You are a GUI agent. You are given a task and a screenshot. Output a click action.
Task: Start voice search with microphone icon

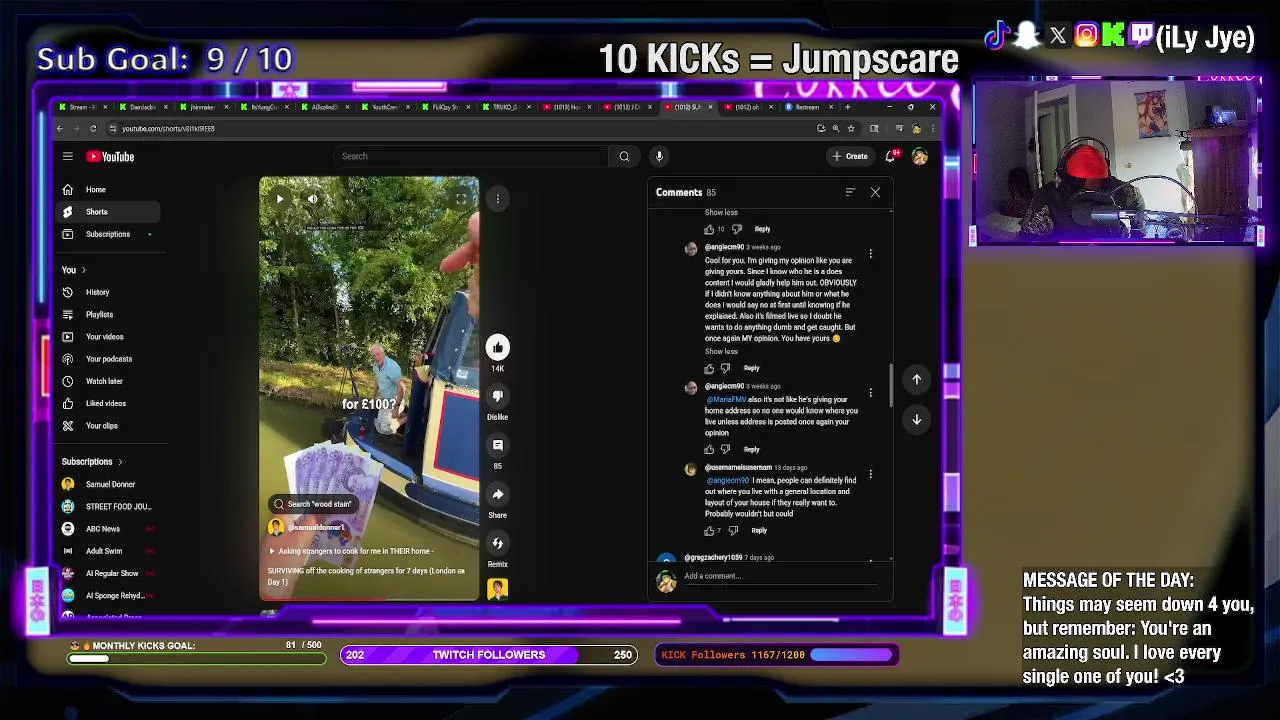(659, 156)
